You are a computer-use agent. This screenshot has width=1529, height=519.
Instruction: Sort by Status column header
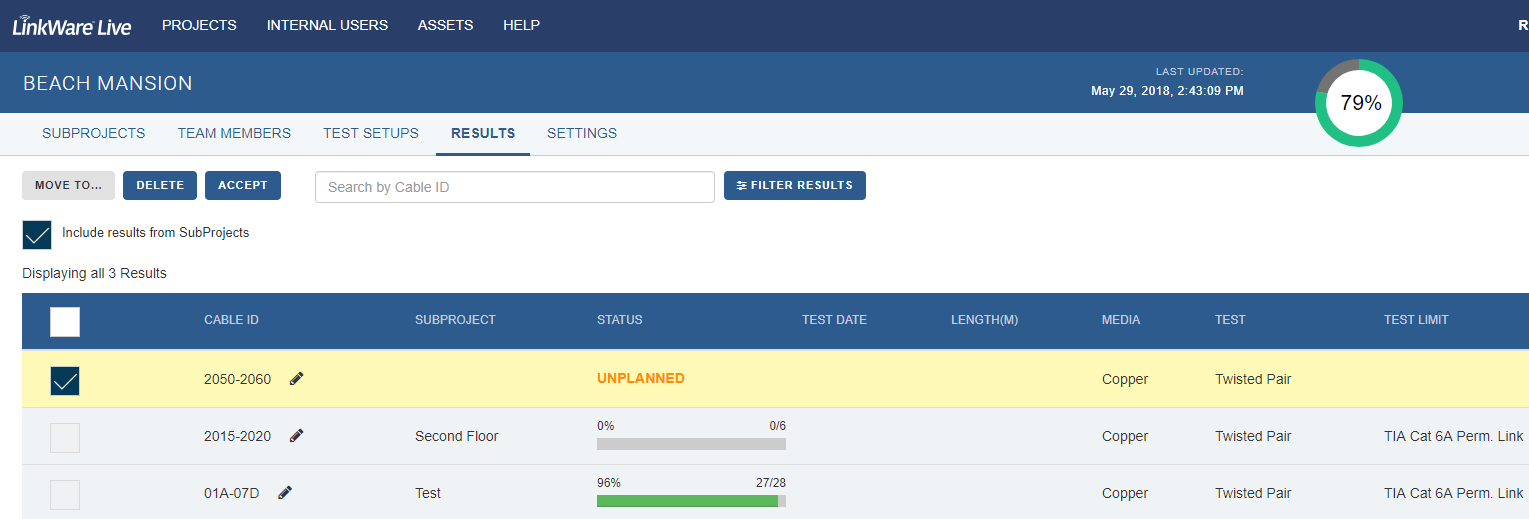(x=620, y=320)
